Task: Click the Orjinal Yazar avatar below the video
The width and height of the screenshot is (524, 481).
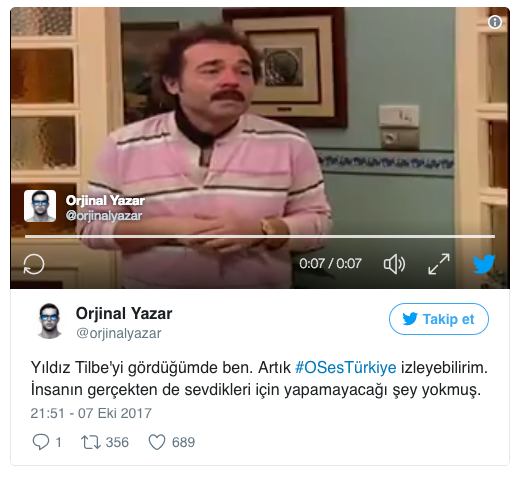Action: [x=49, y=321]
